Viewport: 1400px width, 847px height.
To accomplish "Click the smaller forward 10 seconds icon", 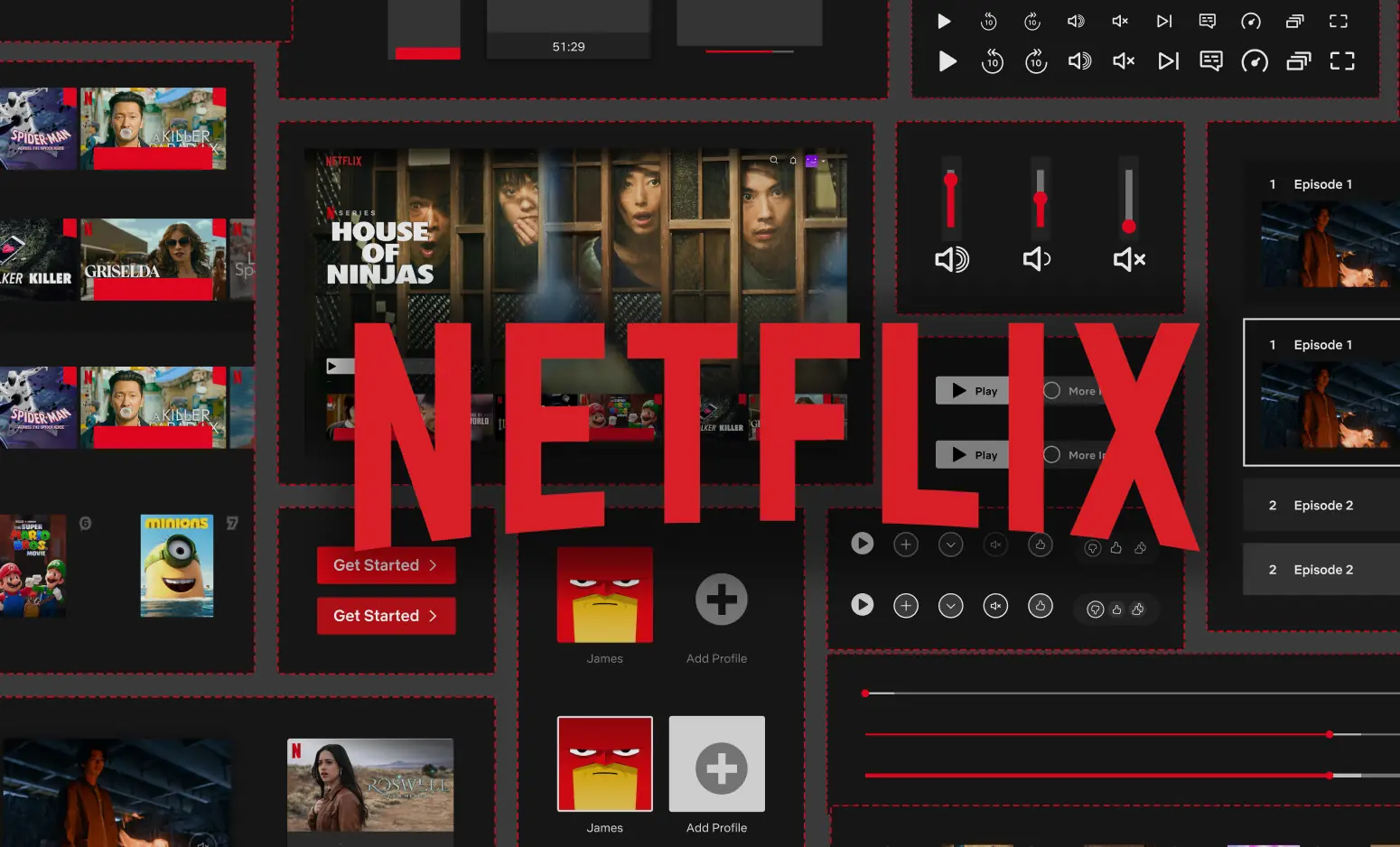I will point(1032,21).
